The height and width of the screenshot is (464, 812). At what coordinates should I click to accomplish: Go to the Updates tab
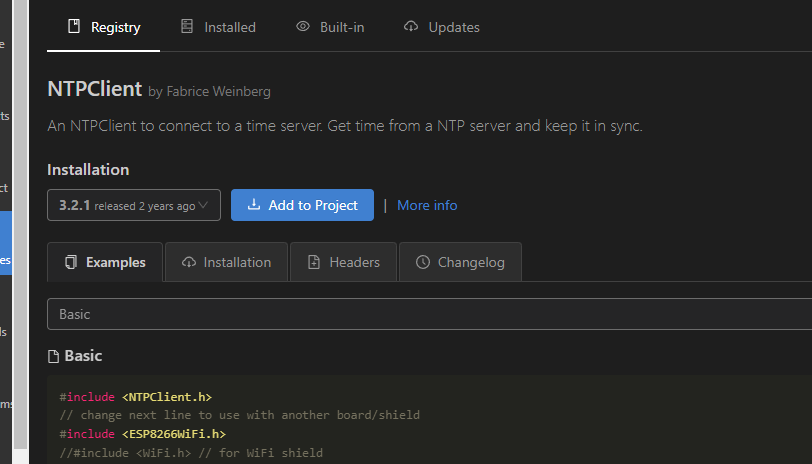tap(442, 27)
